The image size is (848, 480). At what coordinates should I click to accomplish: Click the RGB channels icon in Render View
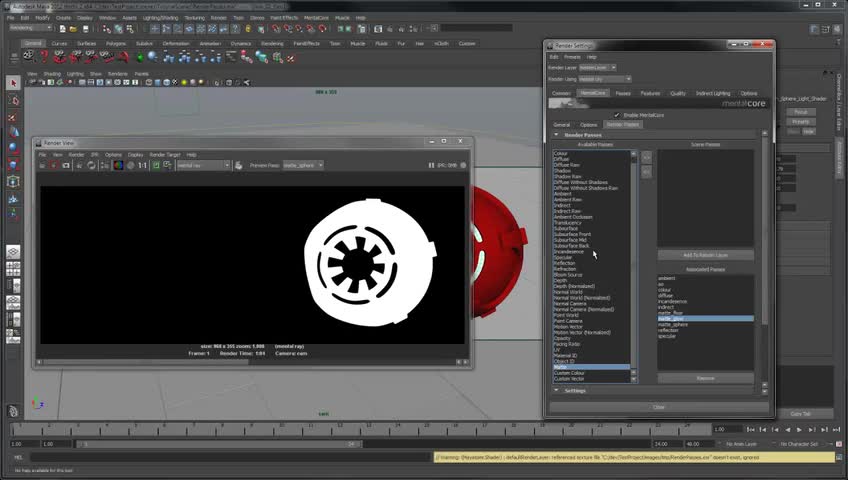click(x=118, y=165)
